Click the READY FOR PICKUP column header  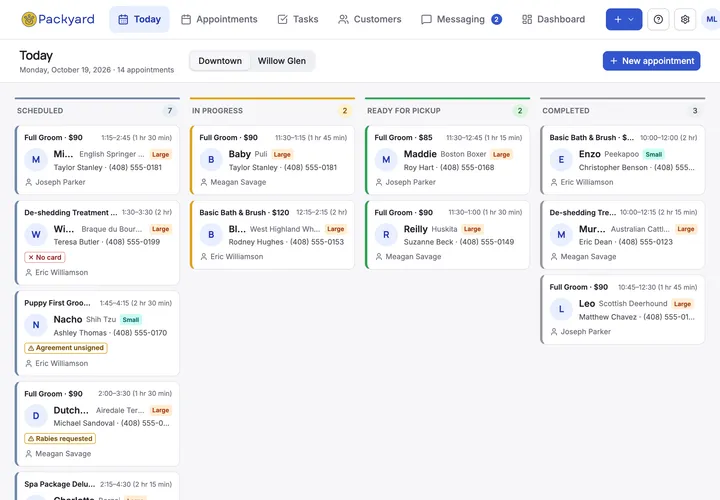pos(404,111)
